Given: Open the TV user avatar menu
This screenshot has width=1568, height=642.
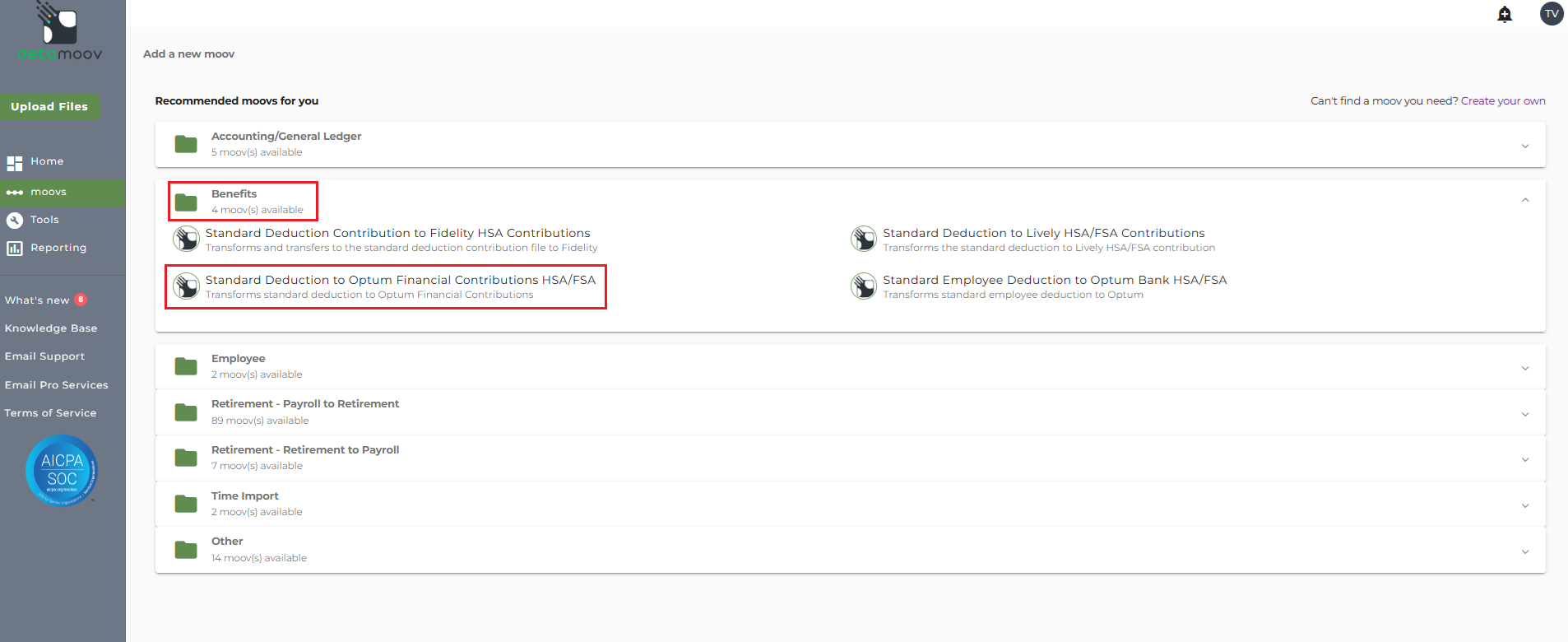Looking at the screenshot, I should pyautogui.click(x=1552, y=13).
